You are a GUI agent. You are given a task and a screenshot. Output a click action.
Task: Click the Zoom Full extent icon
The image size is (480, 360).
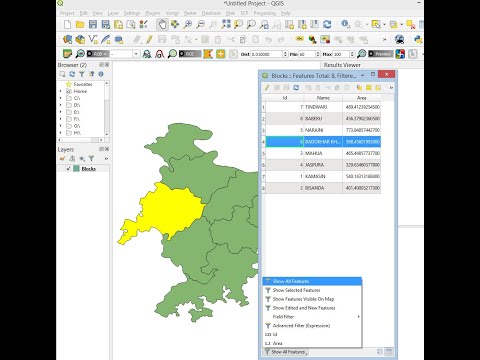[226, 25]
